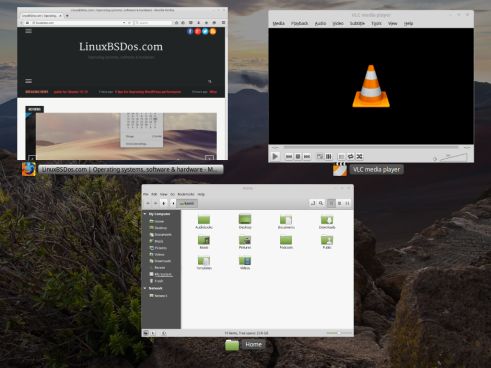This screenshot has width=491, height=368.
Task: Open the Documents folder icon in file pane
Action: [x=286, y=222]
